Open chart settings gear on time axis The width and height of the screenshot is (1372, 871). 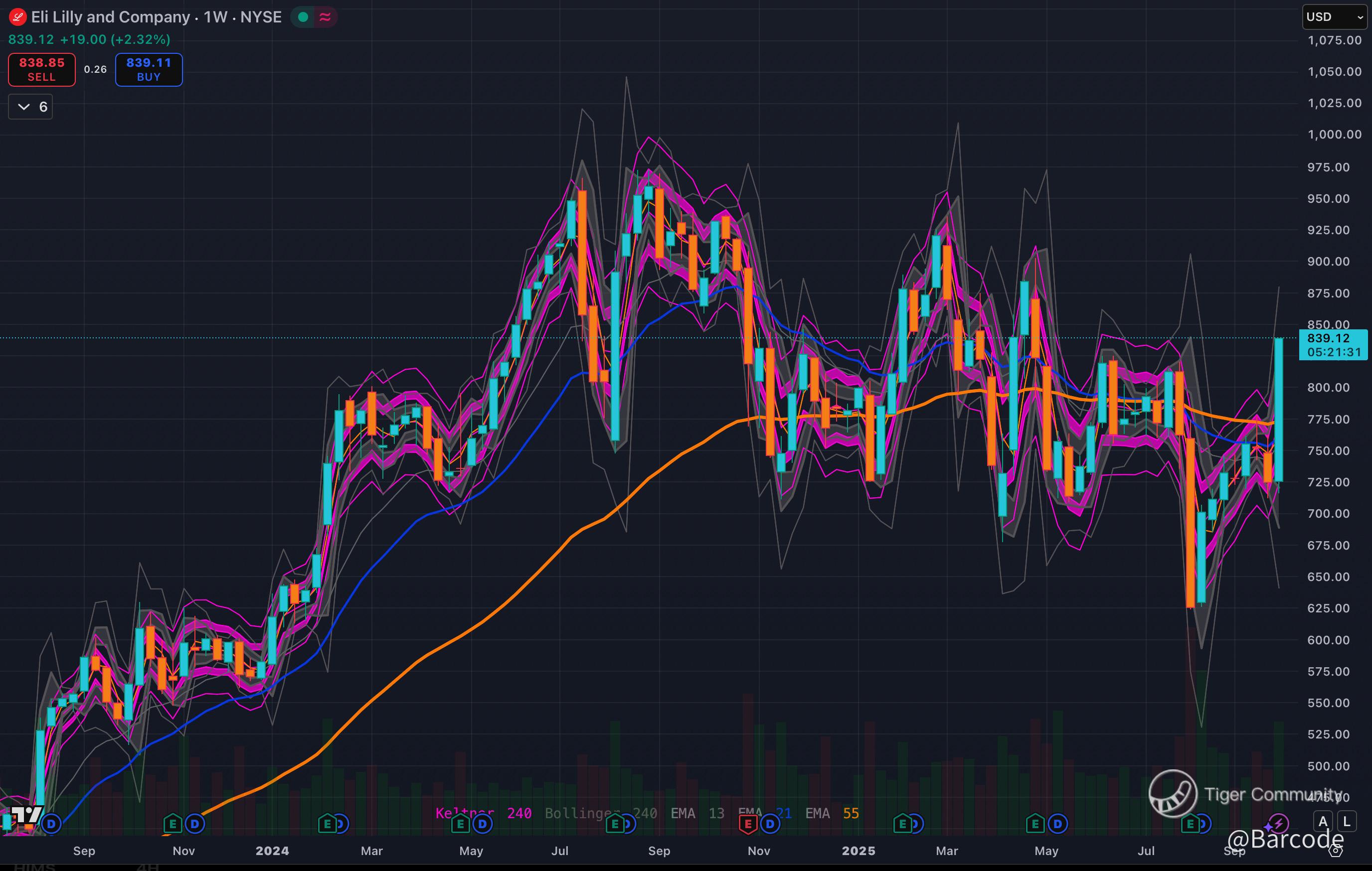[1336, 851]
